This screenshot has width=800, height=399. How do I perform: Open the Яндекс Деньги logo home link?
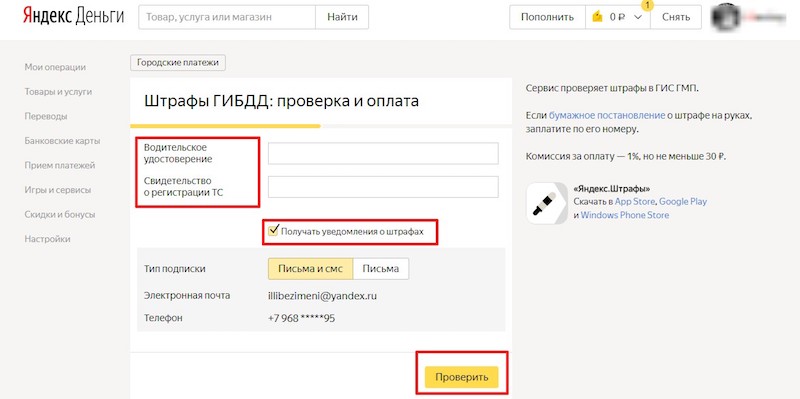[73, 17]
